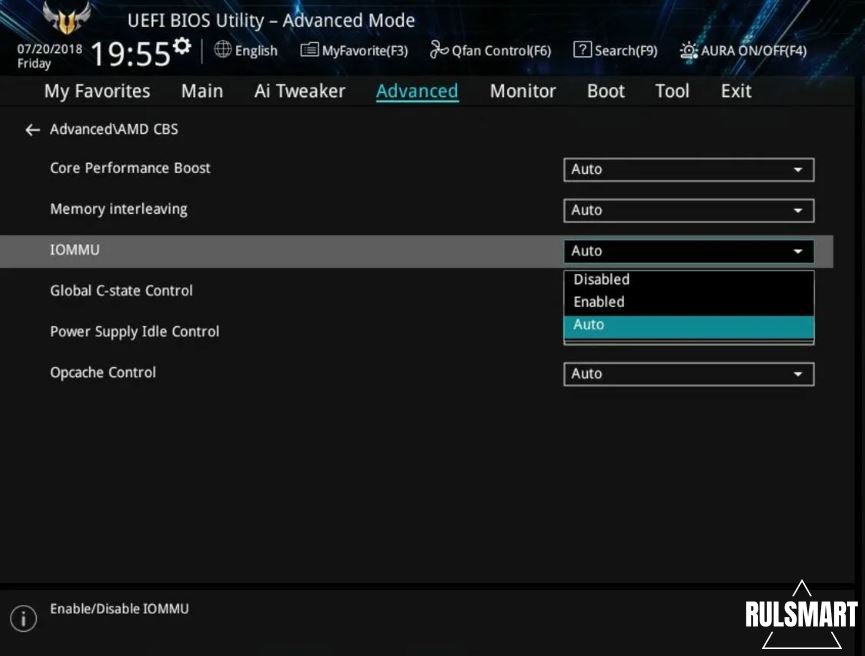The image size is (865, 656).
Task: Switch to the Ai Tweaker tab
Action: click(299, 91)
